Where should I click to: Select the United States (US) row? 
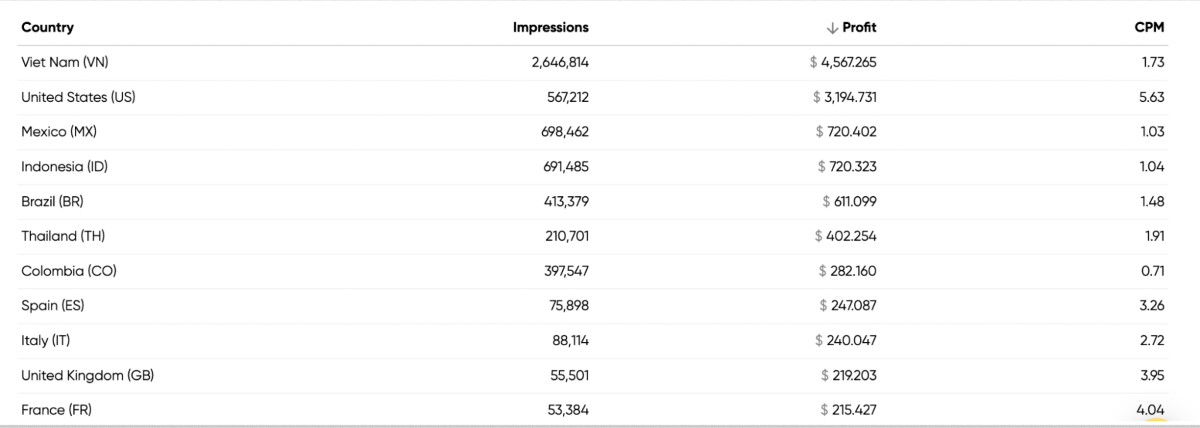78,97
